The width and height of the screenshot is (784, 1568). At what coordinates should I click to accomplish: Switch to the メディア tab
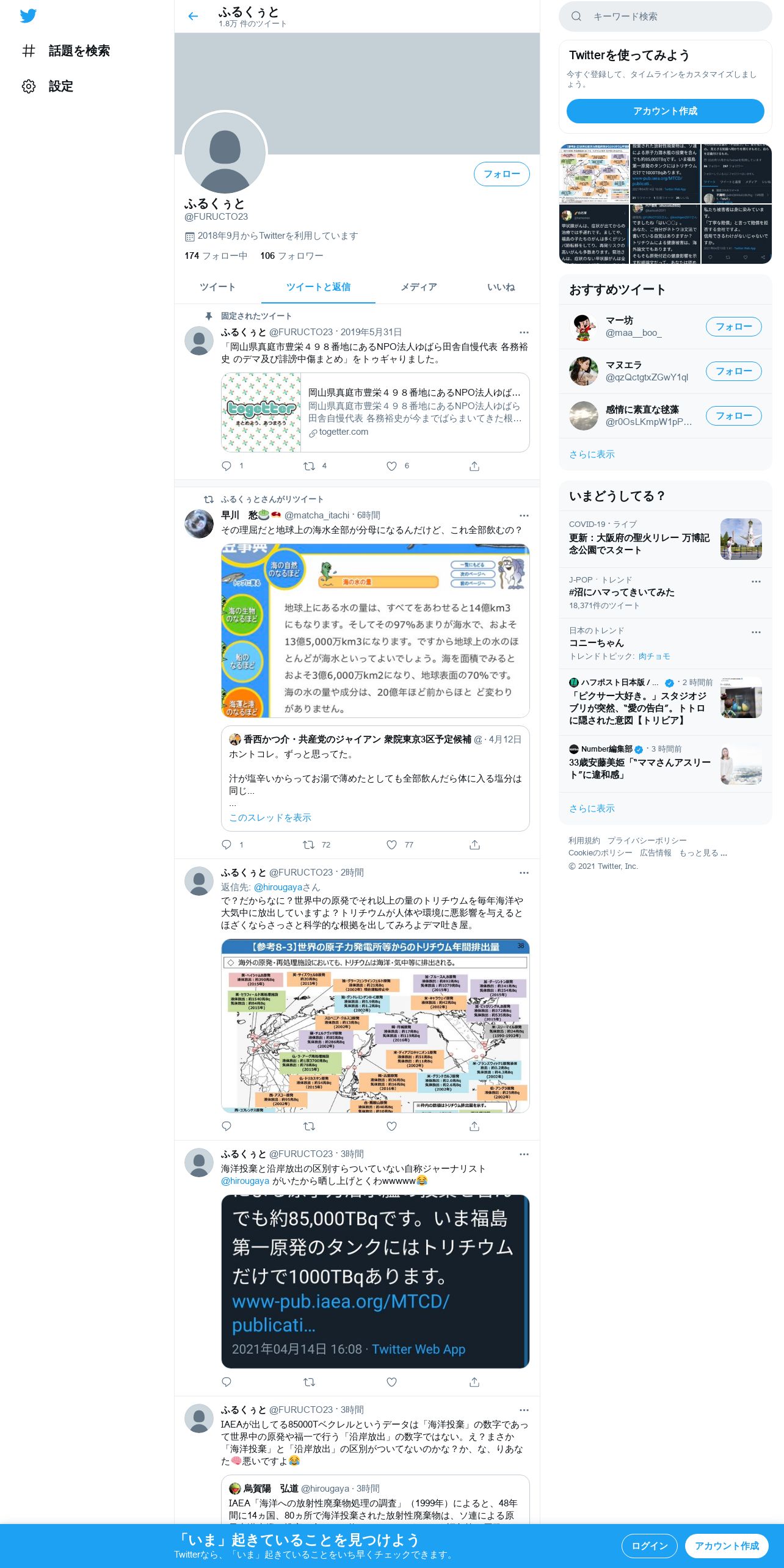coord(418,287)
